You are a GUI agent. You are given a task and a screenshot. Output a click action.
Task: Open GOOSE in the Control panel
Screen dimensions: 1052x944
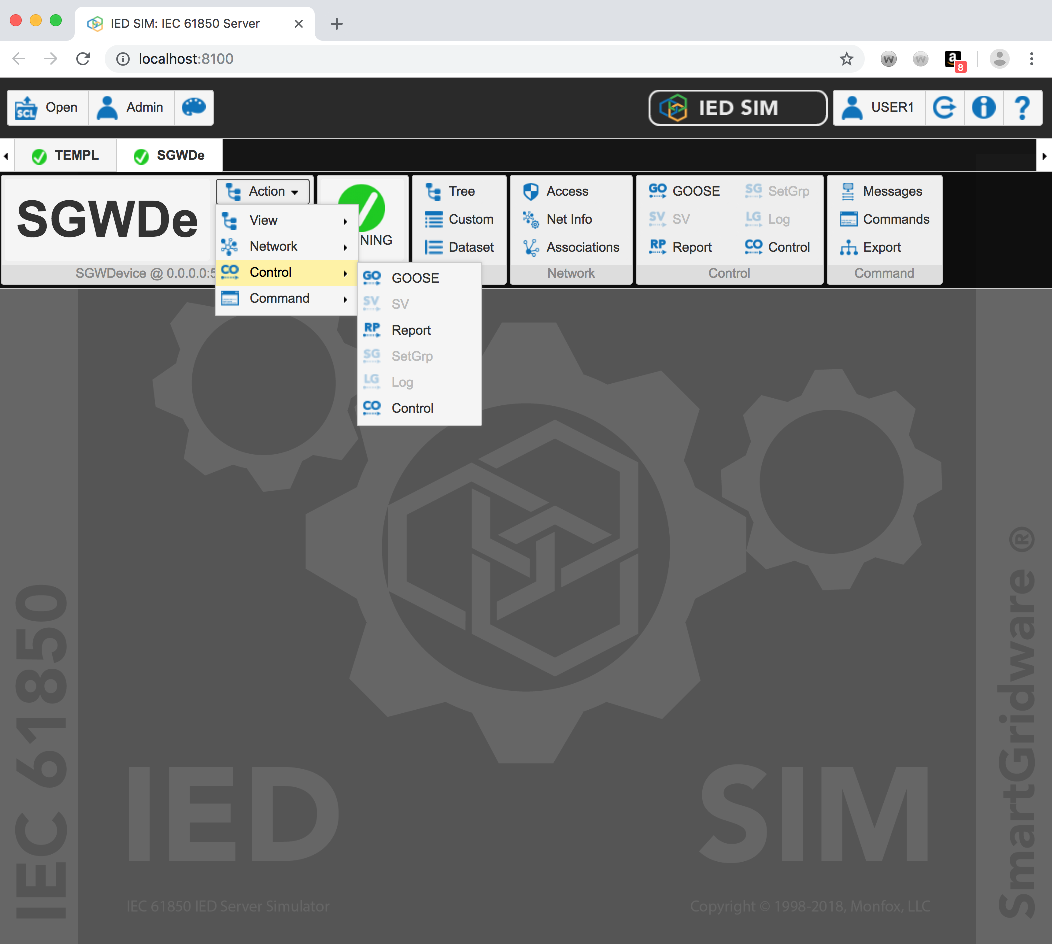[684, 191]
